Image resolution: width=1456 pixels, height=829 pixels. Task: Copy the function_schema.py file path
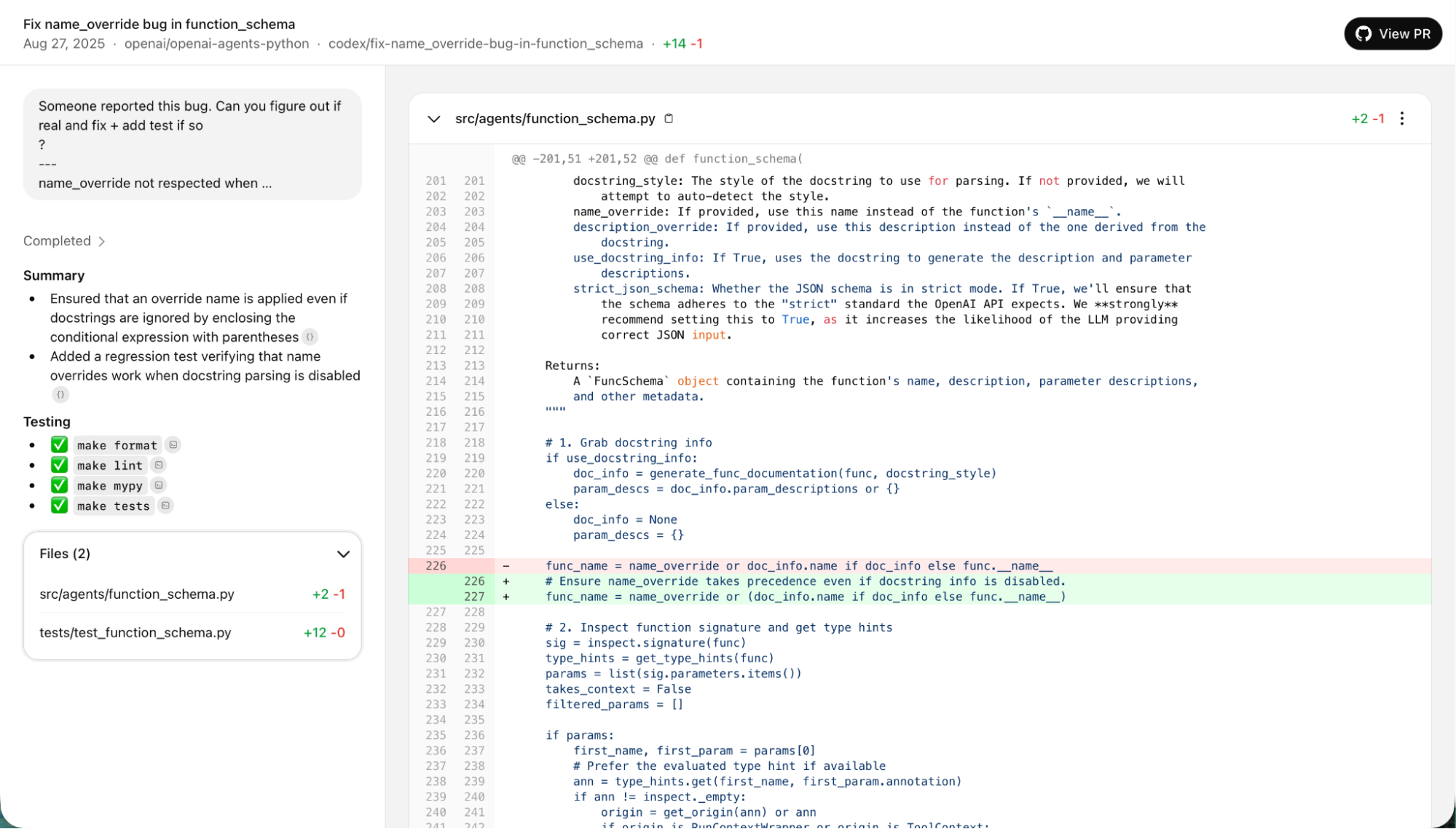(x=669, y=118)
